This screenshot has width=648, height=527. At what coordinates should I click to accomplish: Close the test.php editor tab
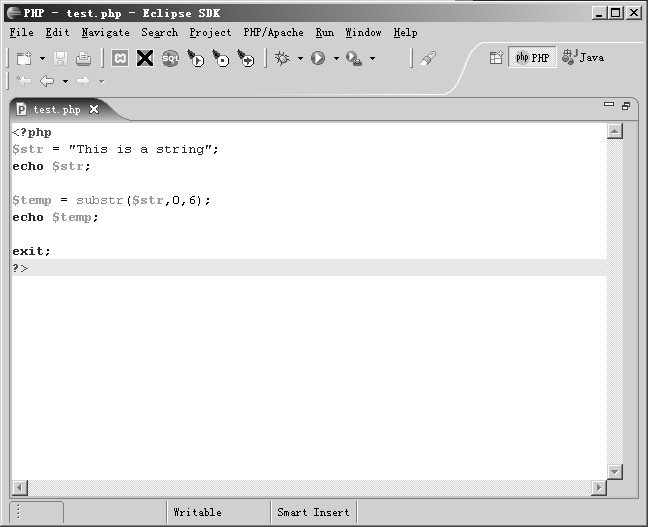(x=94, y=109)
